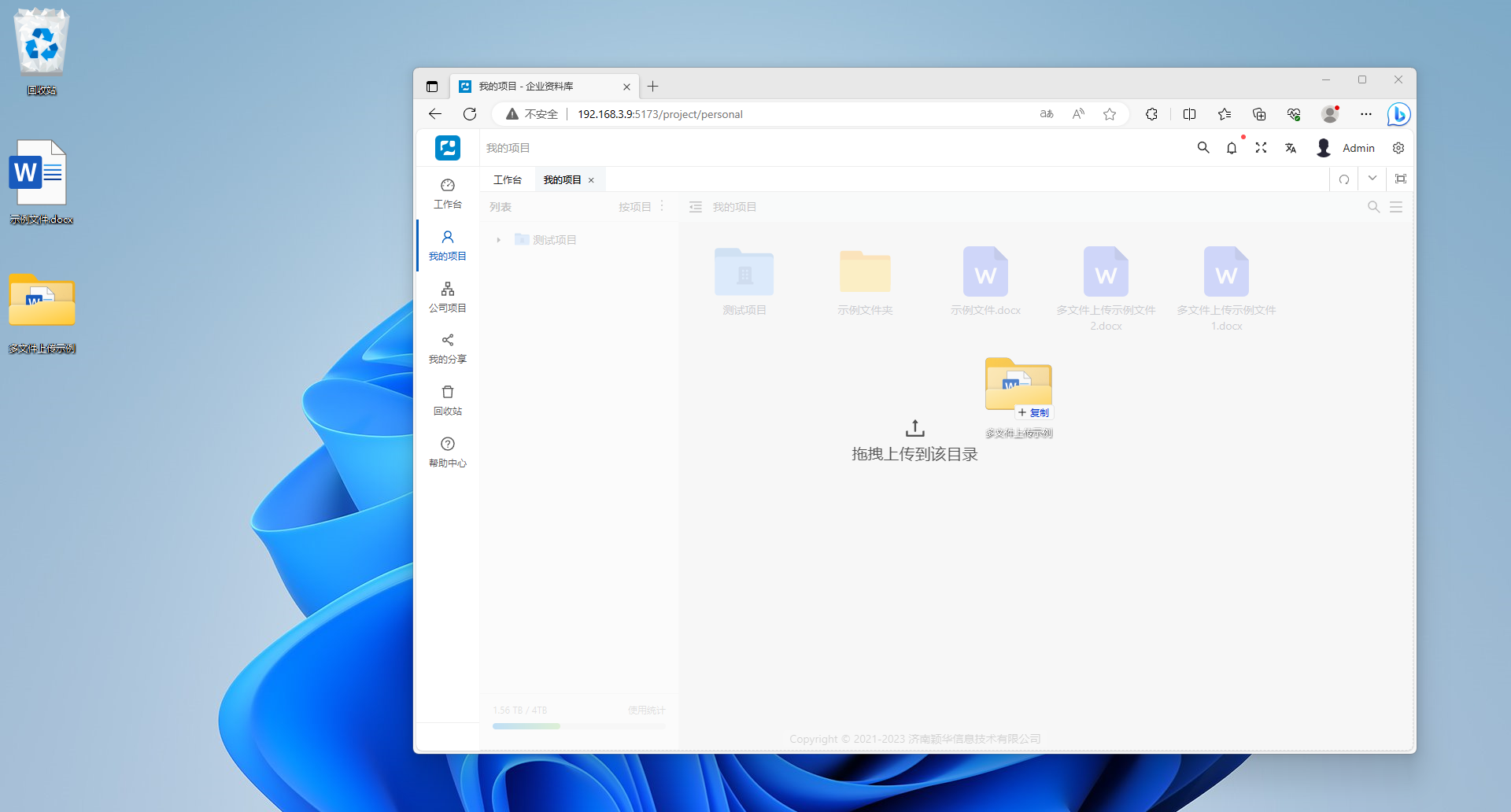
Task: Open 公司项目 in the sidebar
Action: (x=448, y=297)
